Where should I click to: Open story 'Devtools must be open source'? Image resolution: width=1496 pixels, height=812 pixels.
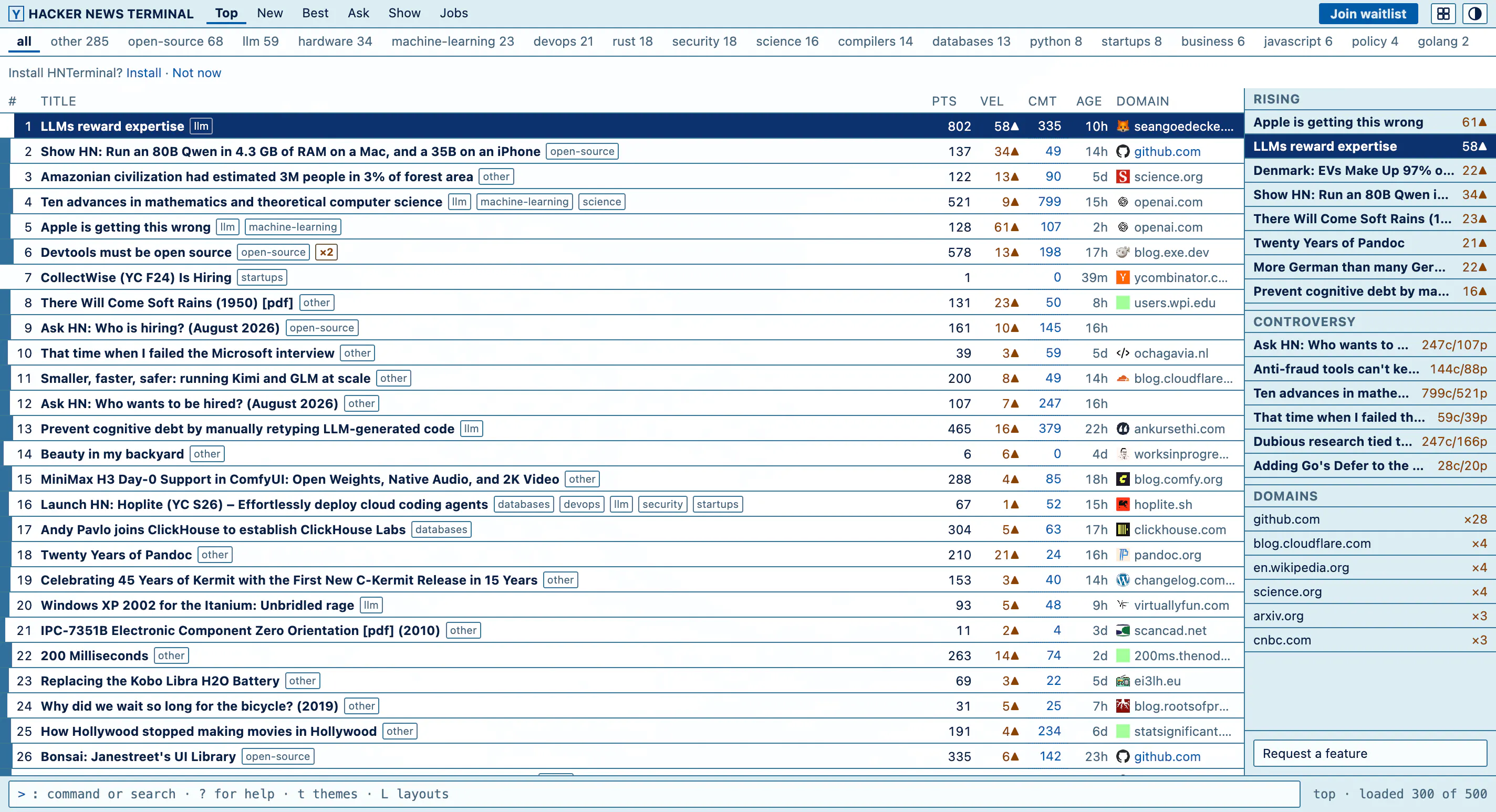[x=136, y=252]
